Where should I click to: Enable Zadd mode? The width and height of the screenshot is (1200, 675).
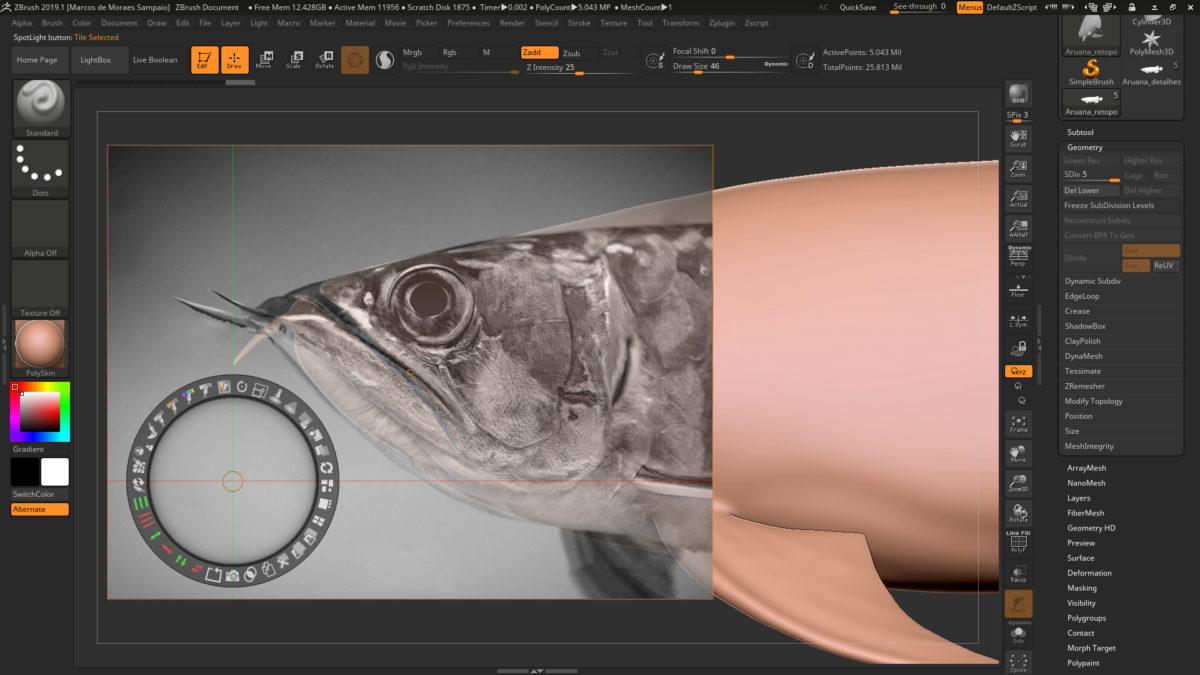pyautogui.click(x=539, y=52)
